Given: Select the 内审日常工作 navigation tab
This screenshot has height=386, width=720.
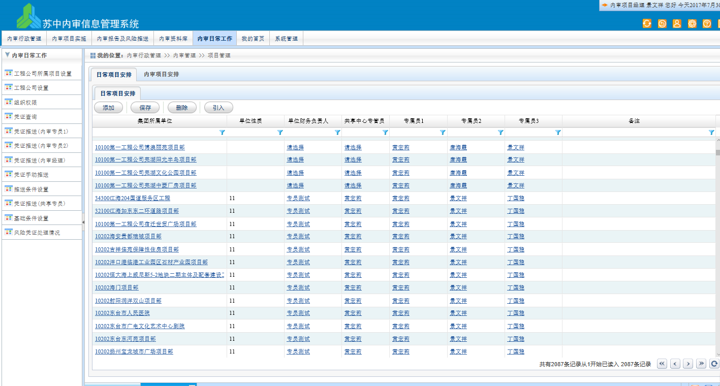Looking at the screenshot, I should point(214,39).
